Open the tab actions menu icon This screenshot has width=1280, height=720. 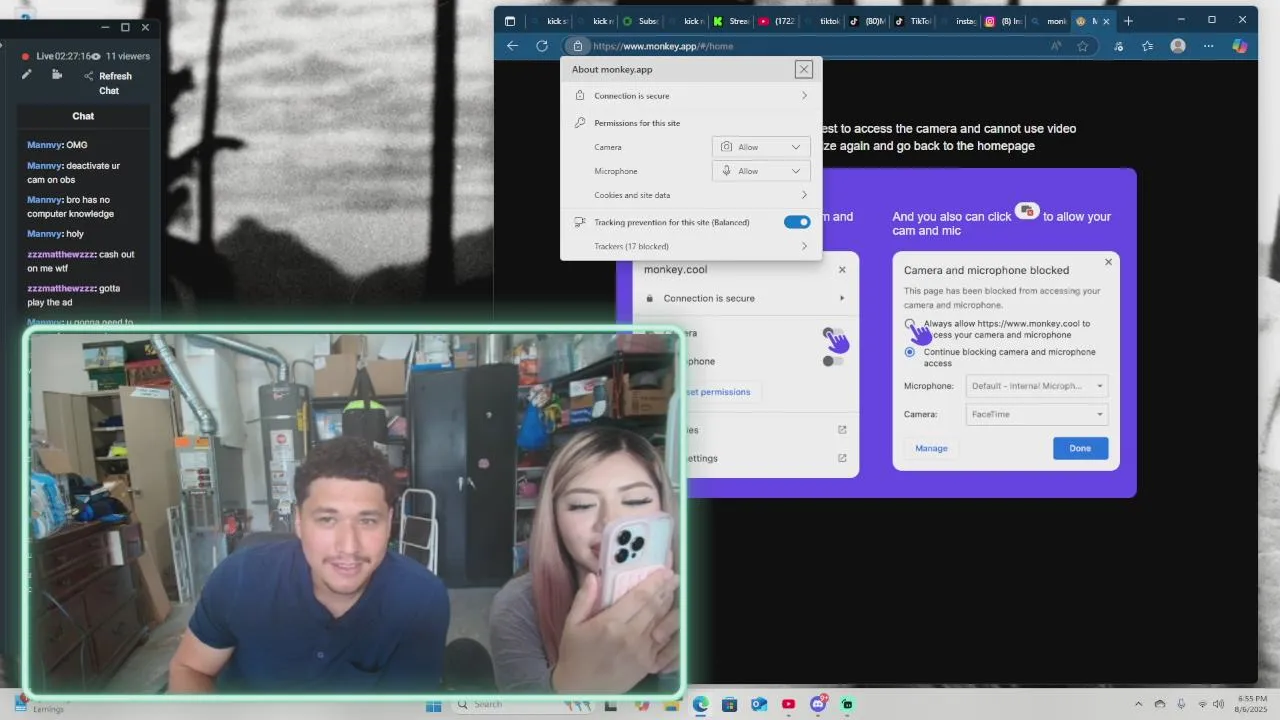[x=510, y=21]
